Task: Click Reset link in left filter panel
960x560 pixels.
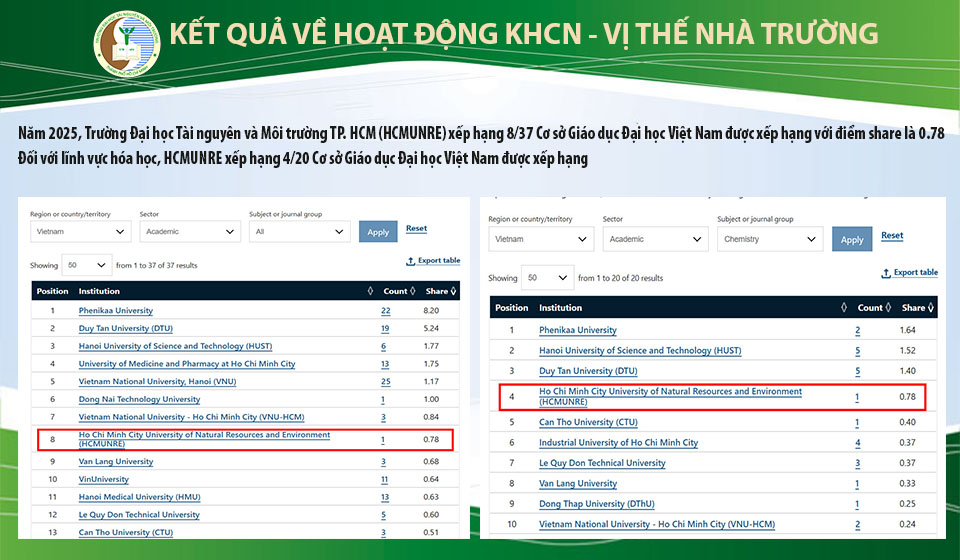Action: point(416,229)
